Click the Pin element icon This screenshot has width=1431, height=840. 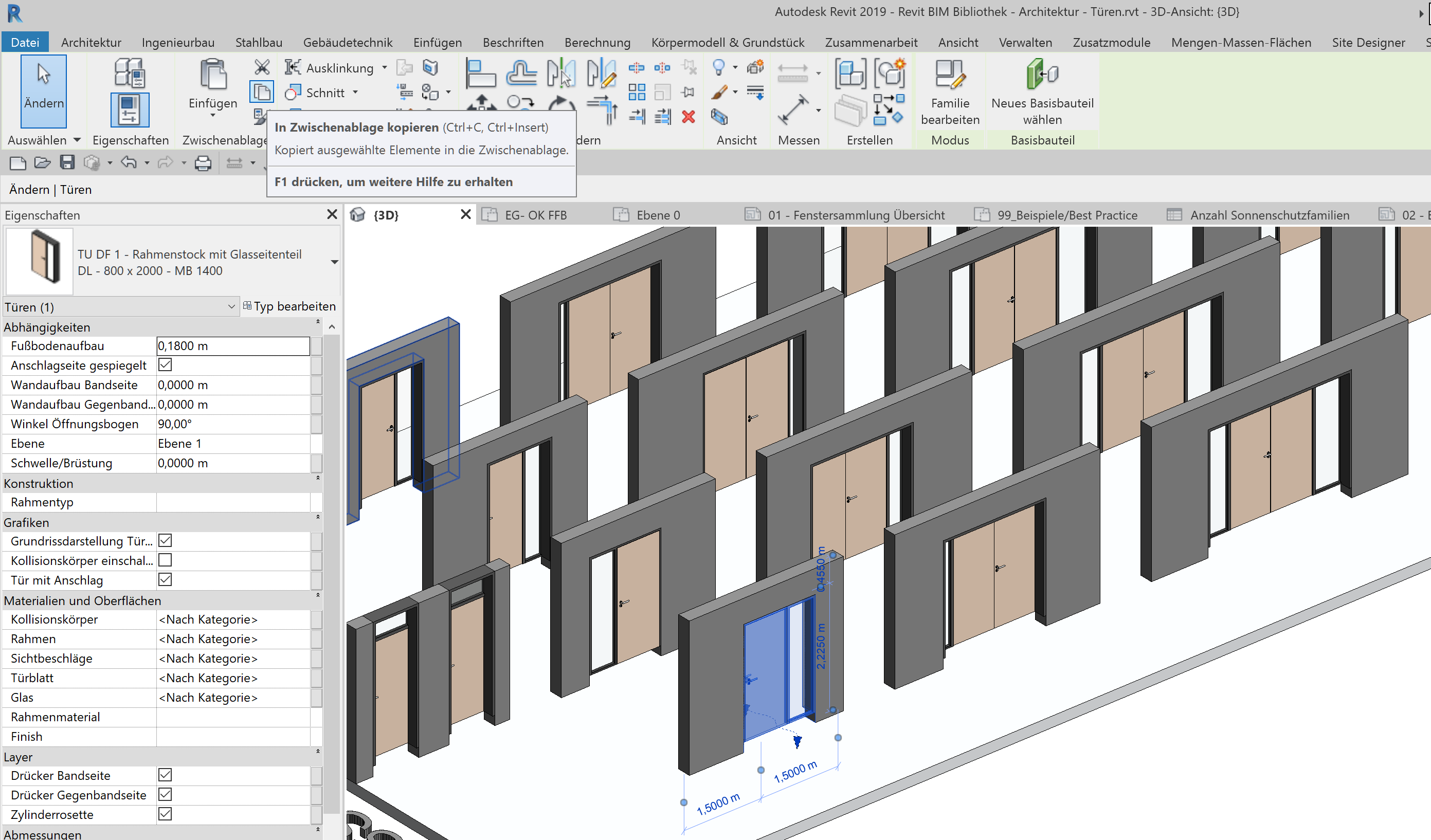click(x=688, y=92)
